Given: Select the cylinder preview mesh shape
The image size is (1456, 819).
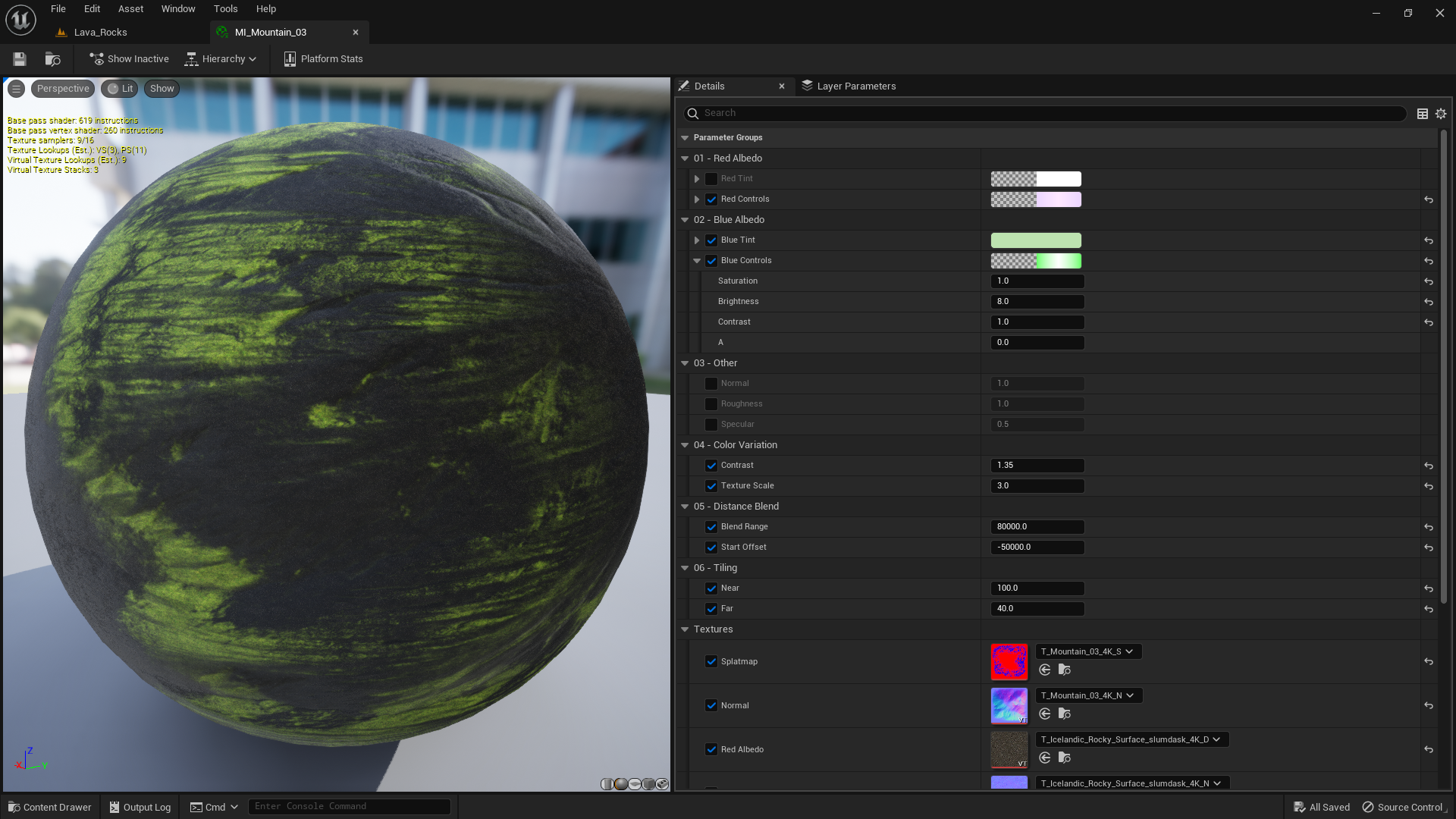Looking at the screenshot, I should (x=606, y=784).
